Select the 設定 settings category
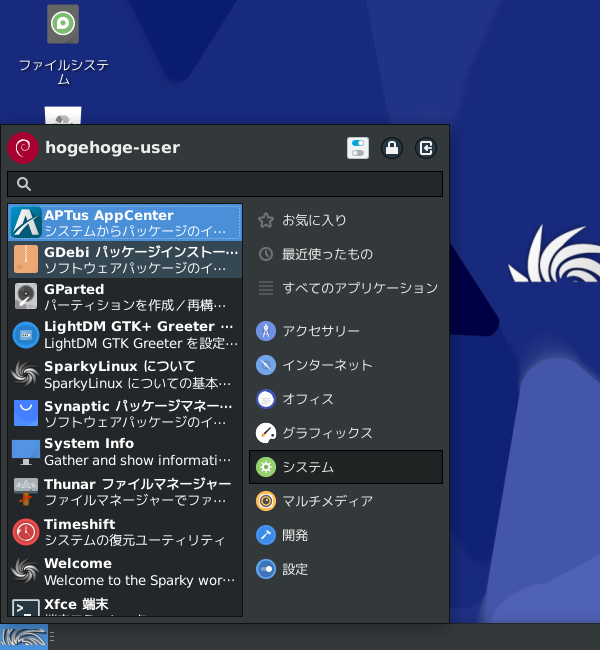The height and width of the screenshot is (650, 600). (346, 569)
